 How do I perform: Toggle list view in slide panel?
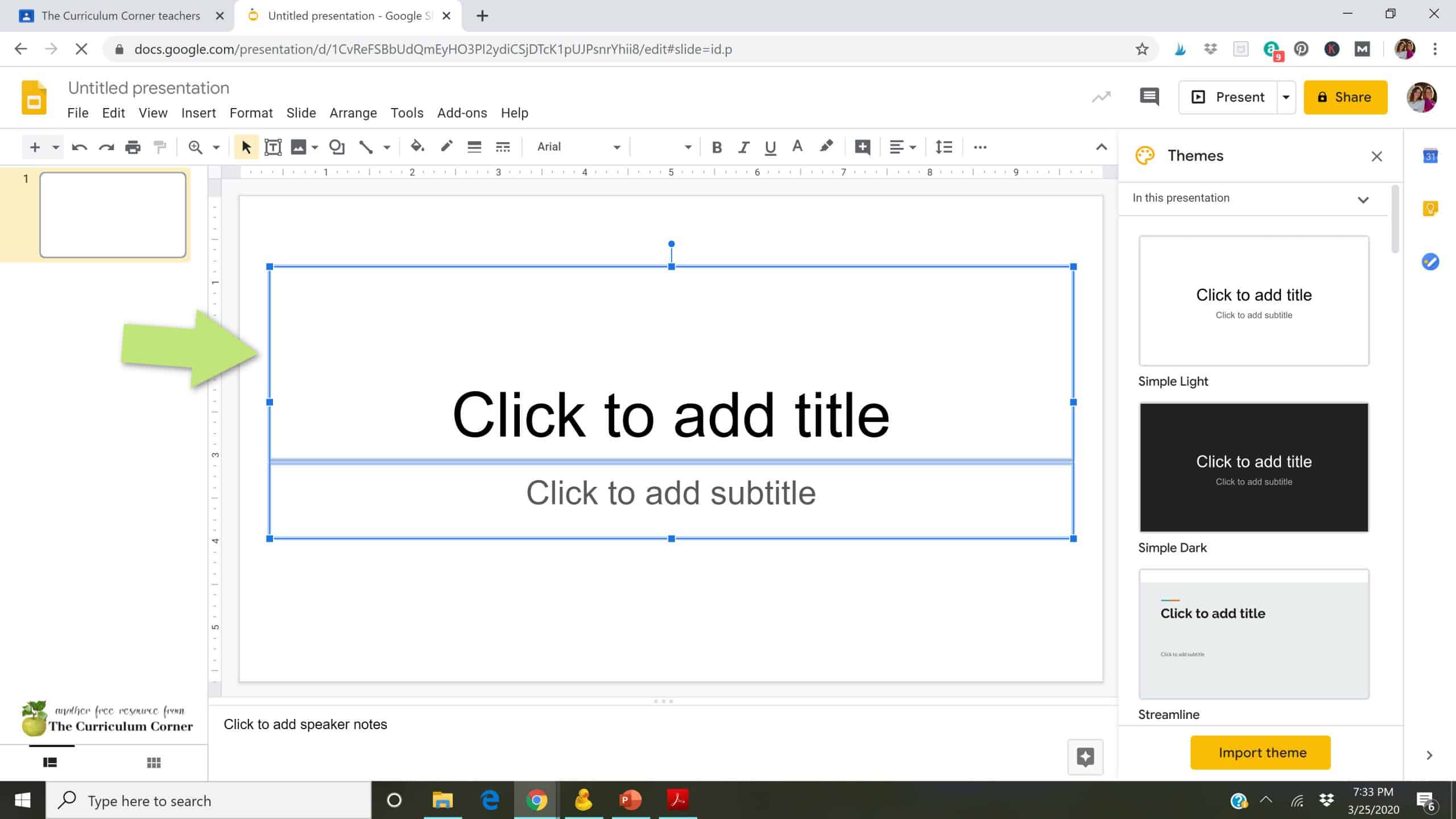(x=50, y=762)
